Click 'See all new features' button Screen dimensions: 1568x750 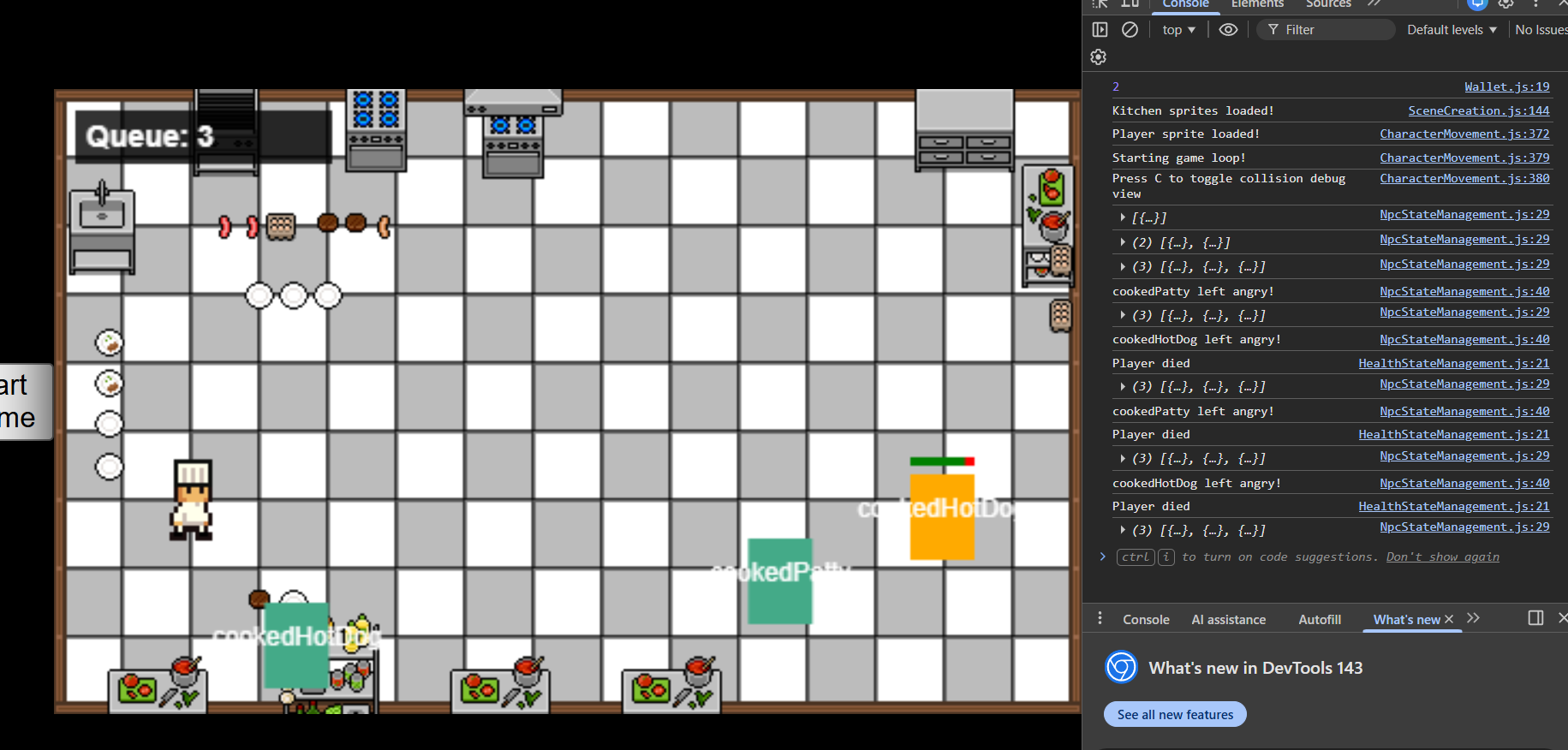tap(1175, 714)
